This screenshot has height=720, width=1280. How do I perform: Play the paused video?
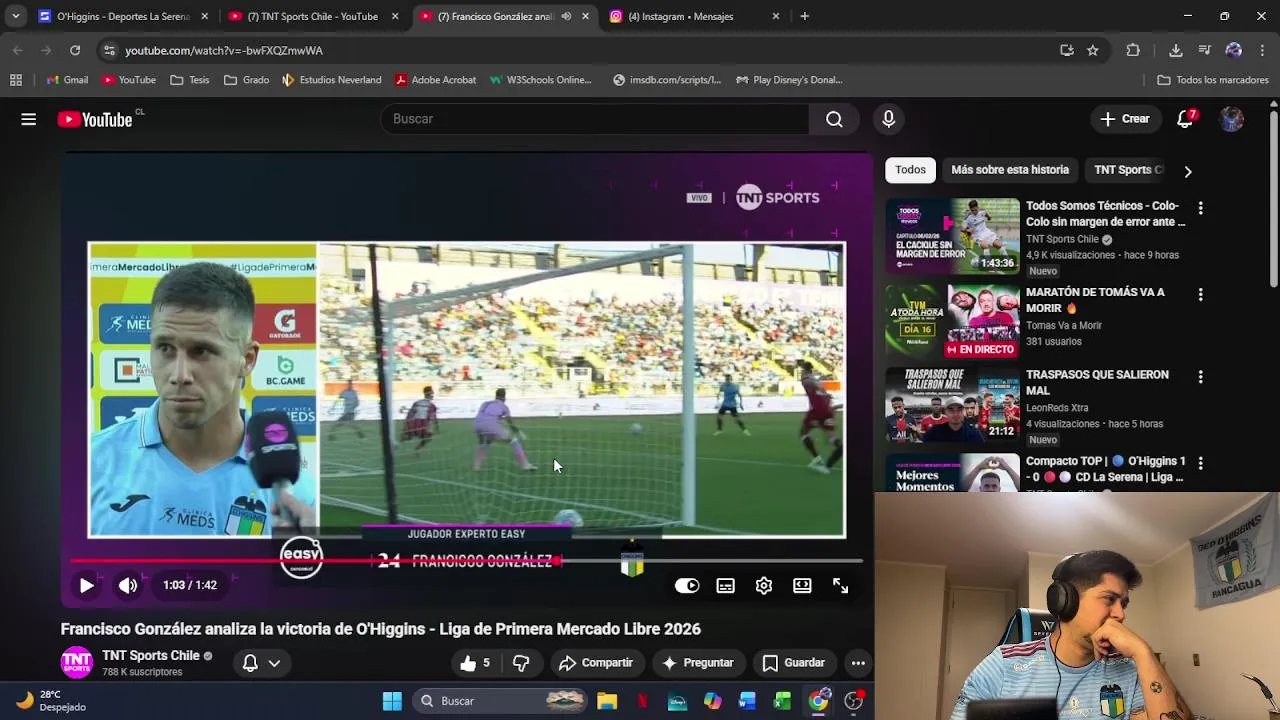(x=86, y=586)
